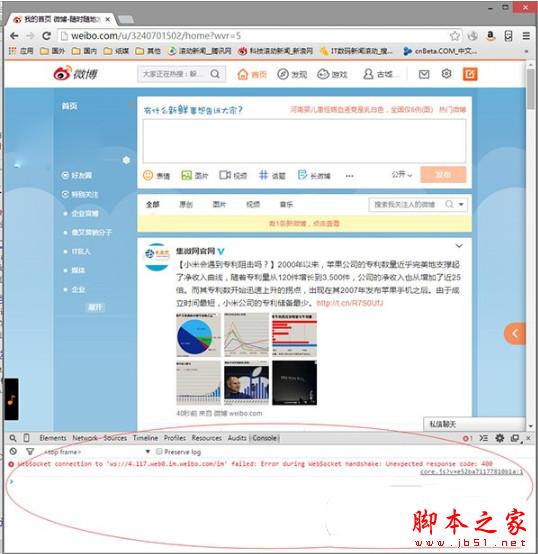Open the Amazon extension icon
The image size is (538, 554).
point(490,36)
